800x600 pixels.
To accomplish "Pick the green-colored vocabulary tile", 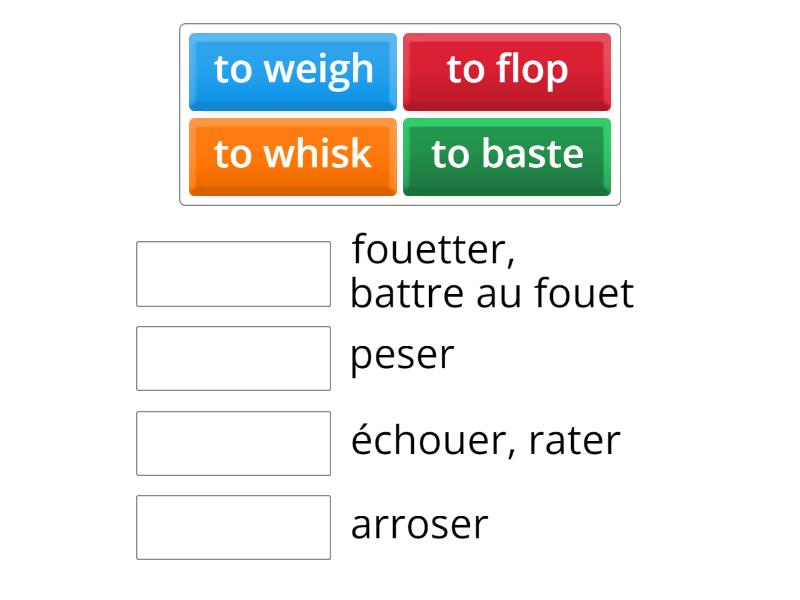I will 508,154.
